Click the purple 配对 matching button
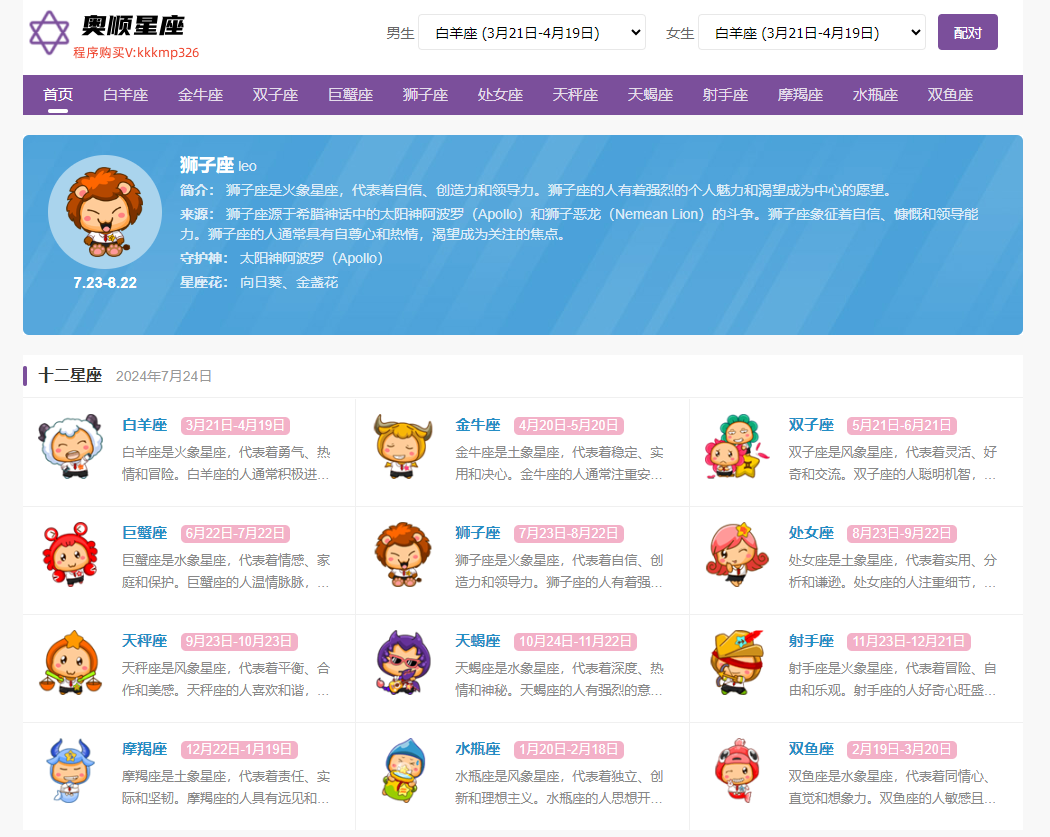 [967, 31]
